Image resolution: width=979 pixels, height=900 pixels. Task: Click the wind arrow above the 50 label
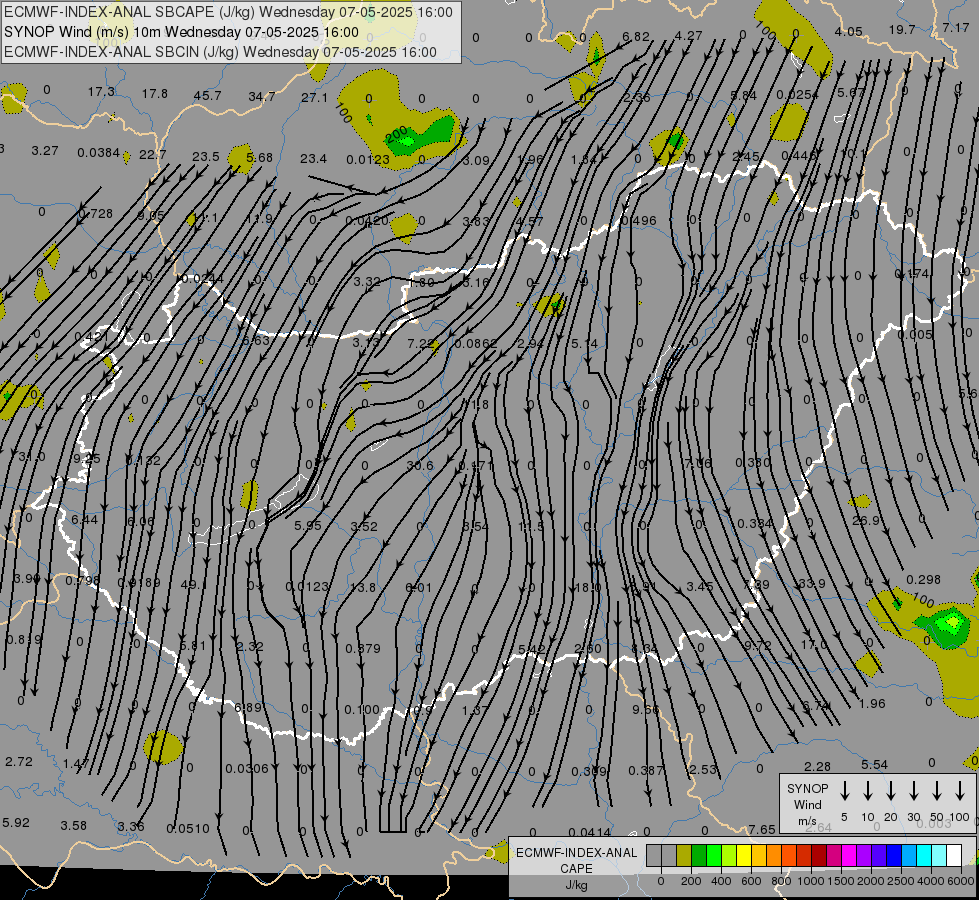point(937,791)
